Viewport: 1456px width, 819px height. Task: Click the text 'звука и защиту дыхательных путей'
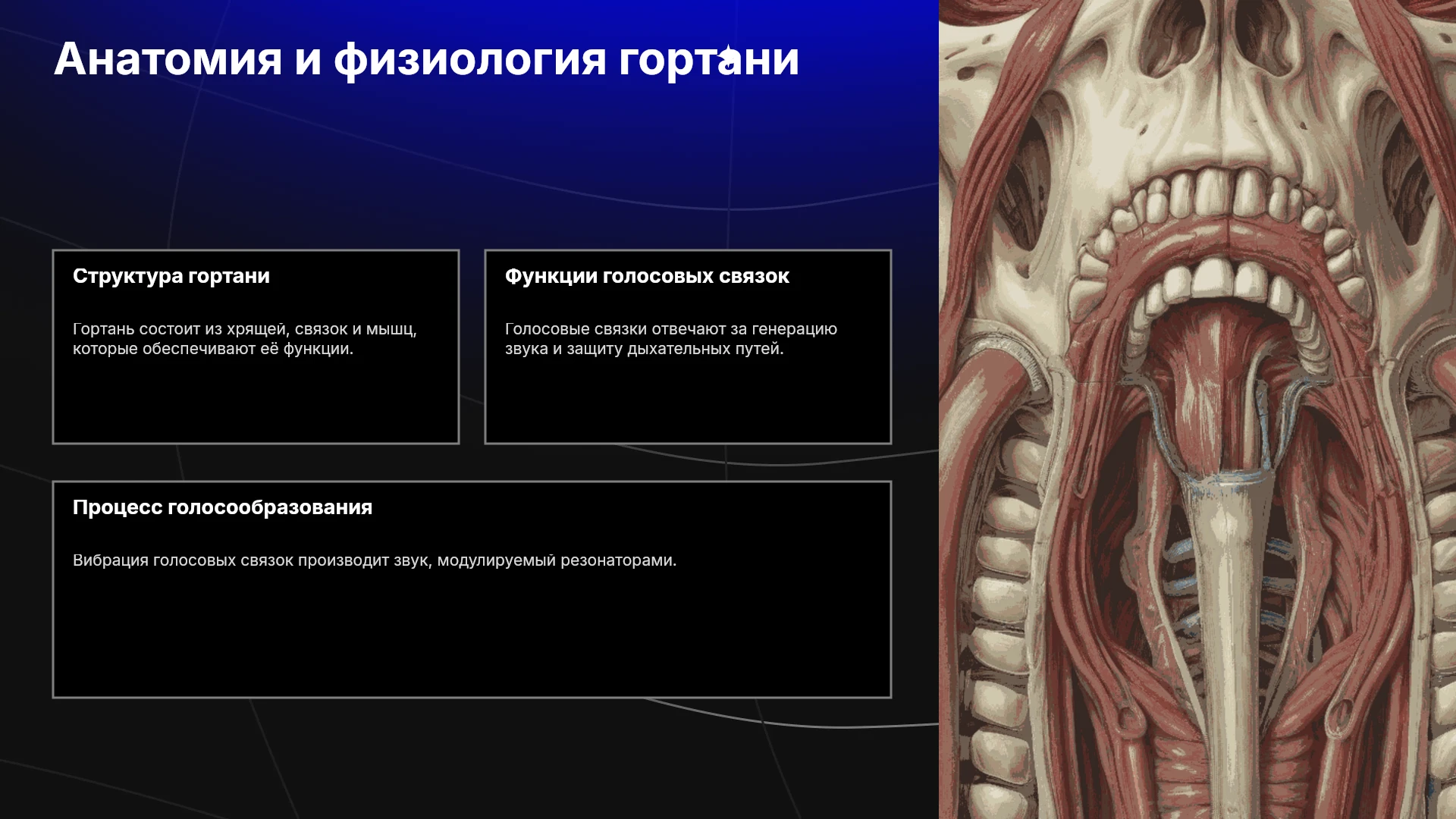(645, 349)
